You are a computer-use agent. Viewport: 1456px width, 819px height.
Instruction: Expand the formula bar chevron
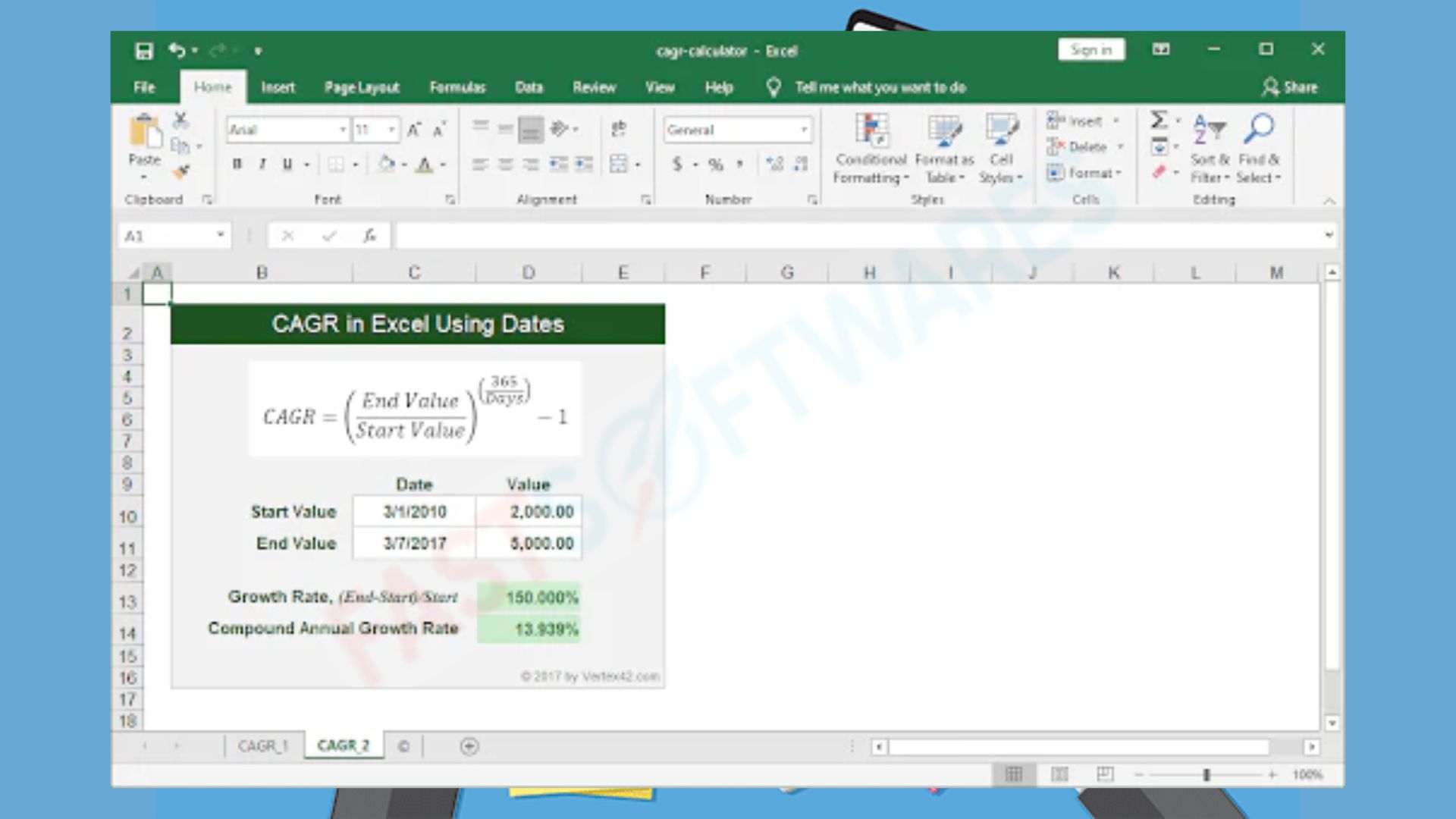(x=1329, y=235)
